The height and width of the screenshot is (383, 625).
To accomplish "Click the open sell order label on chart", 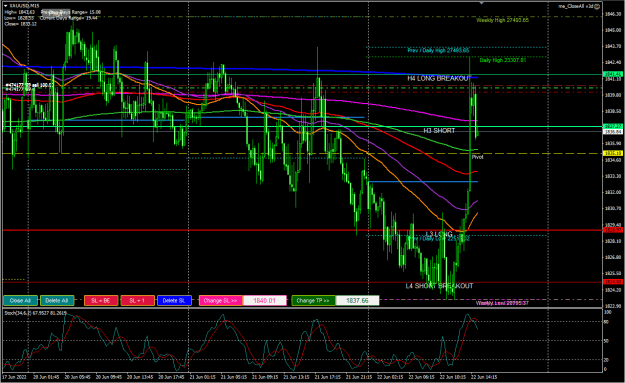I will point(28,85).
